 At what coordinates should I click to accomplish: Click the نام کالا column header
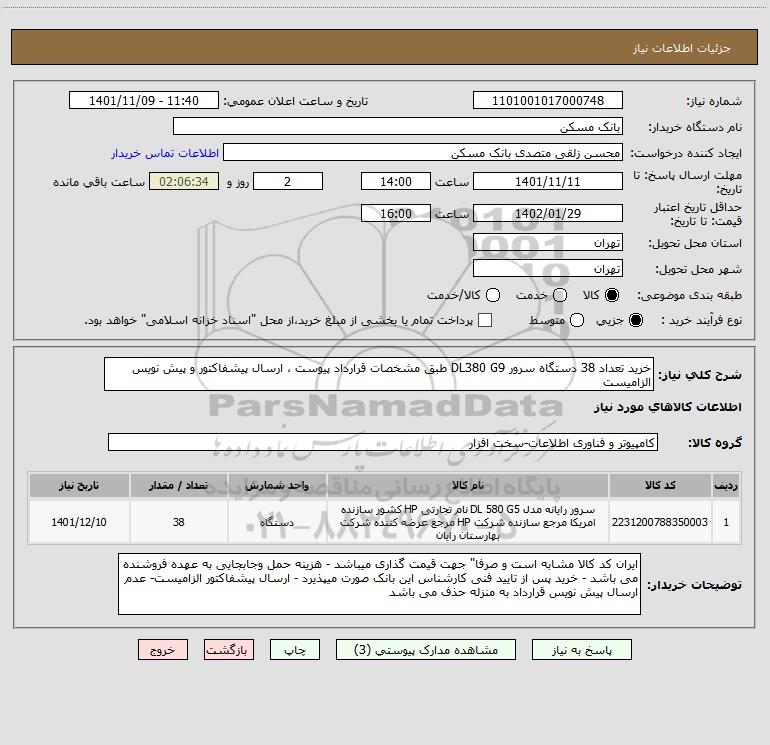pos(468,485)
